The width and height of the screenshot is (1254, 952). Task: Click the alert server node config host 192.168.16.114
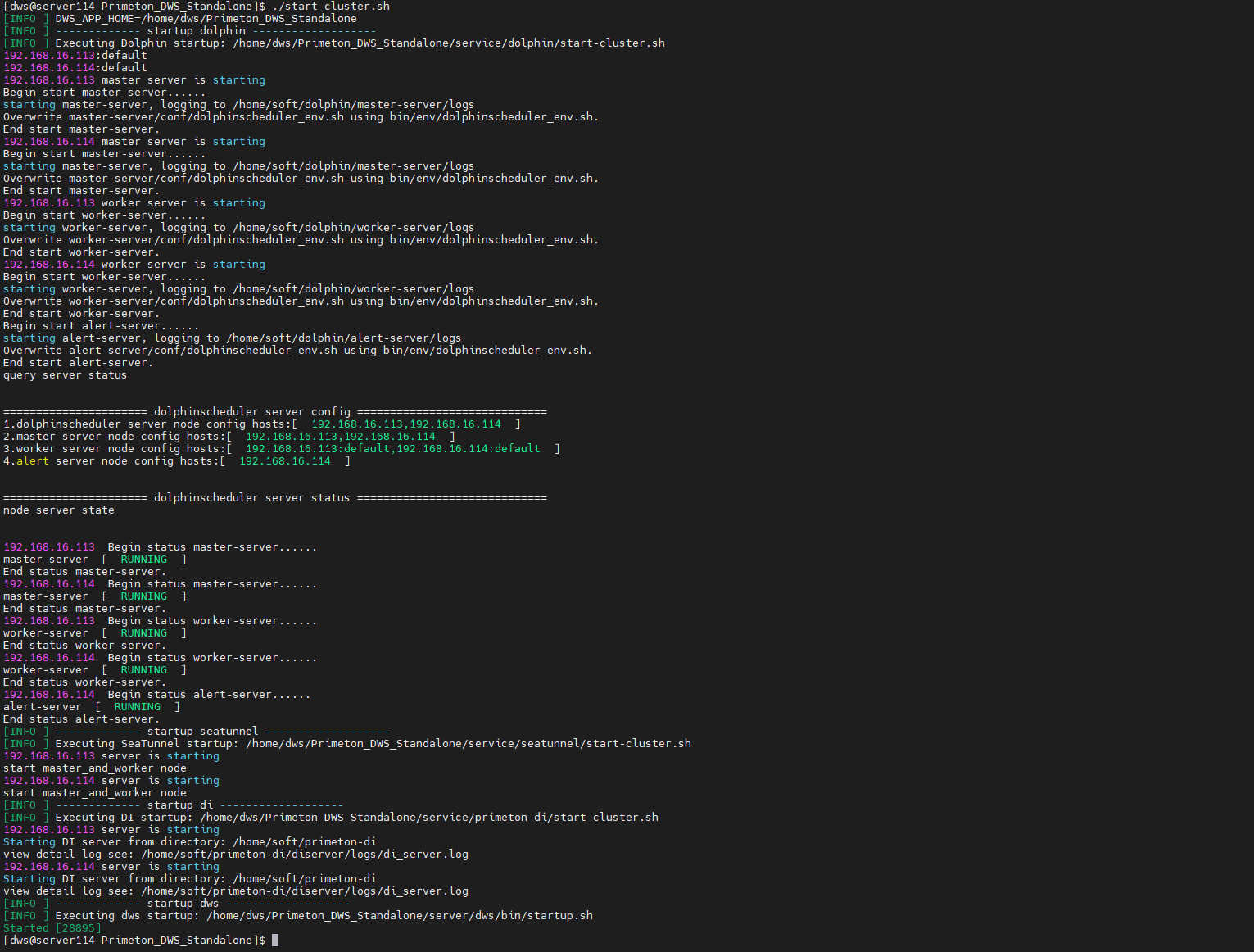[284, 460]
